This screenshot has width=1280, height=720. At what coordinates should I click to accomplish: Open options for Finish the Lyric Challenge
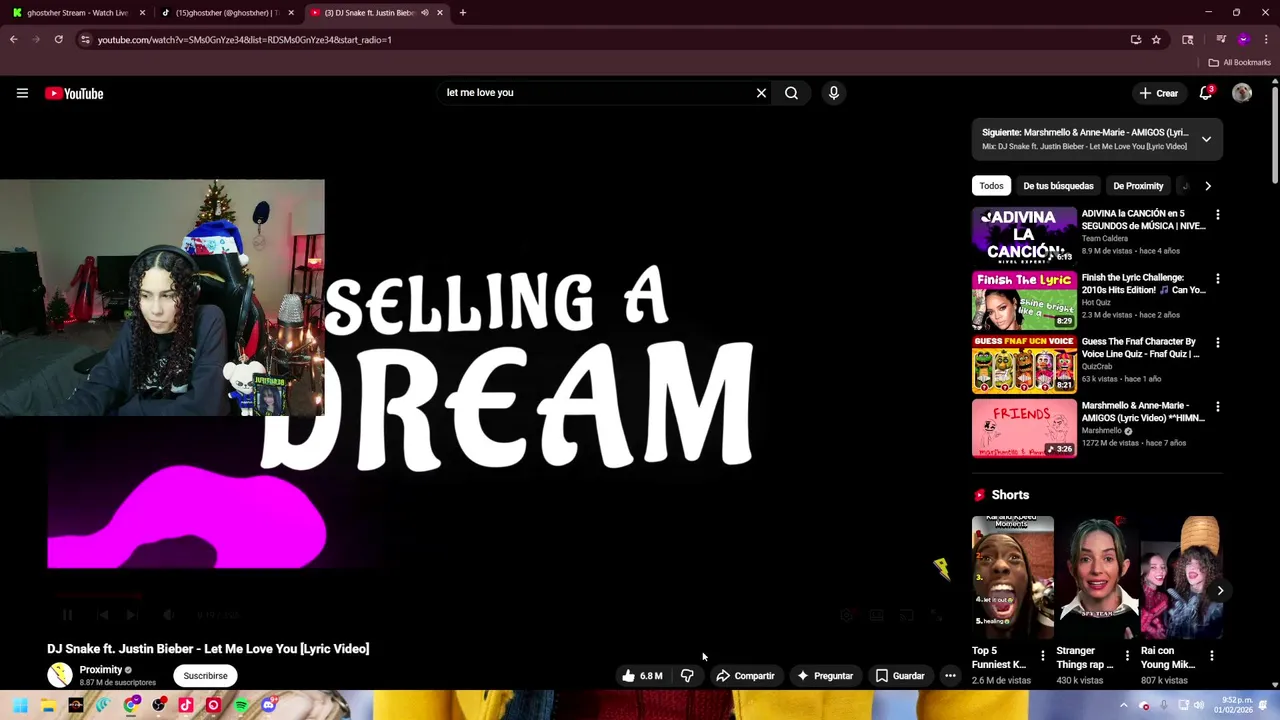1217,279
